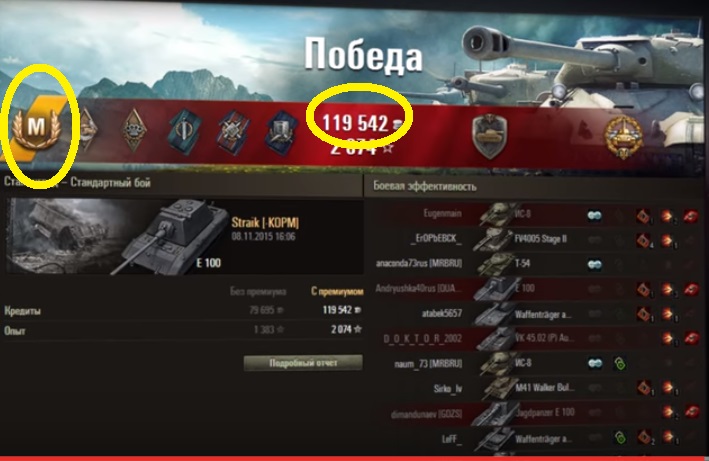Screen dimensions: 709x461
Task: Select the Без премиума column header
Action: (258, 292)
